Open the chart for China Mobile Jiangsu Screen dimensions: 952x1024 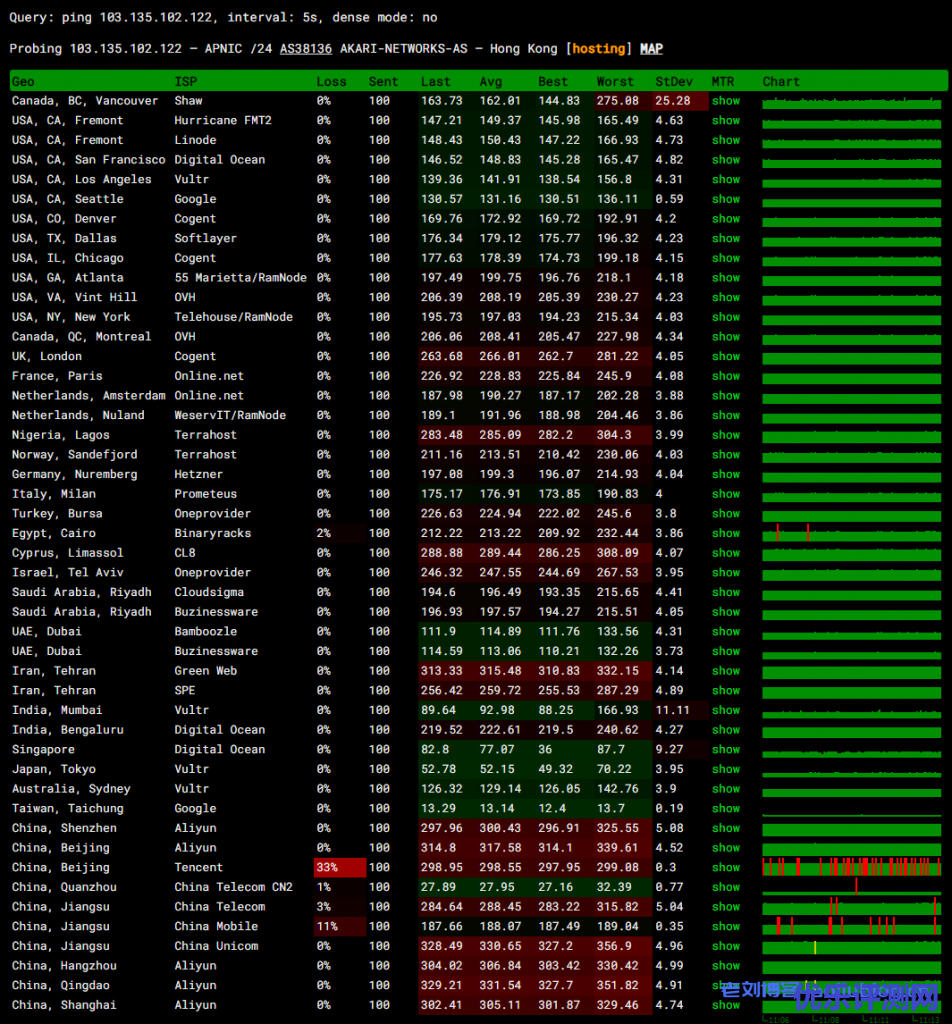[x=851, y=926]
